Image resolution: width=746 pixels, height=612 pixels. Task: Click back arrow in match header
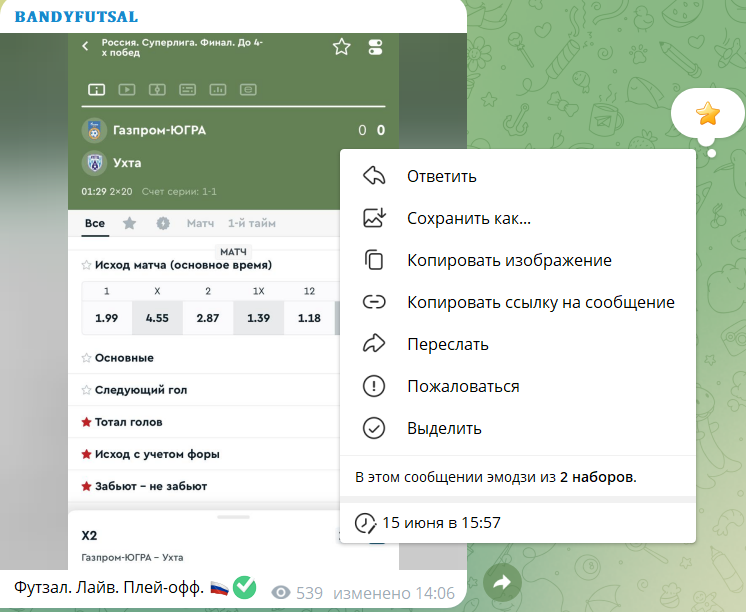coord(85,46)
